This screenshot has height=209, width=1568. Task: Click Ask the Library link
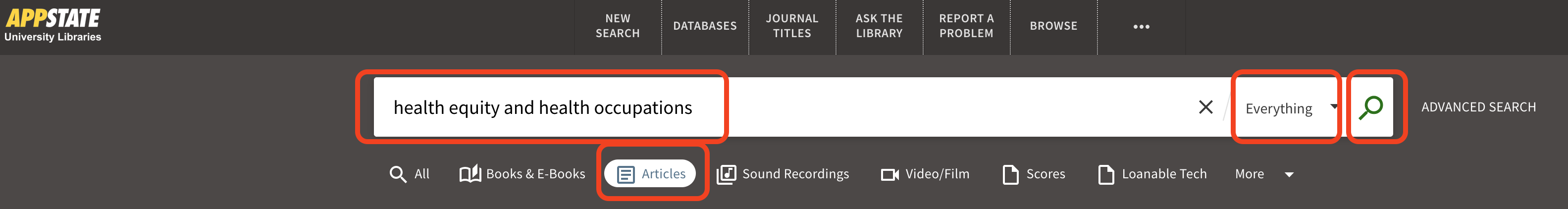click(879, 26)
